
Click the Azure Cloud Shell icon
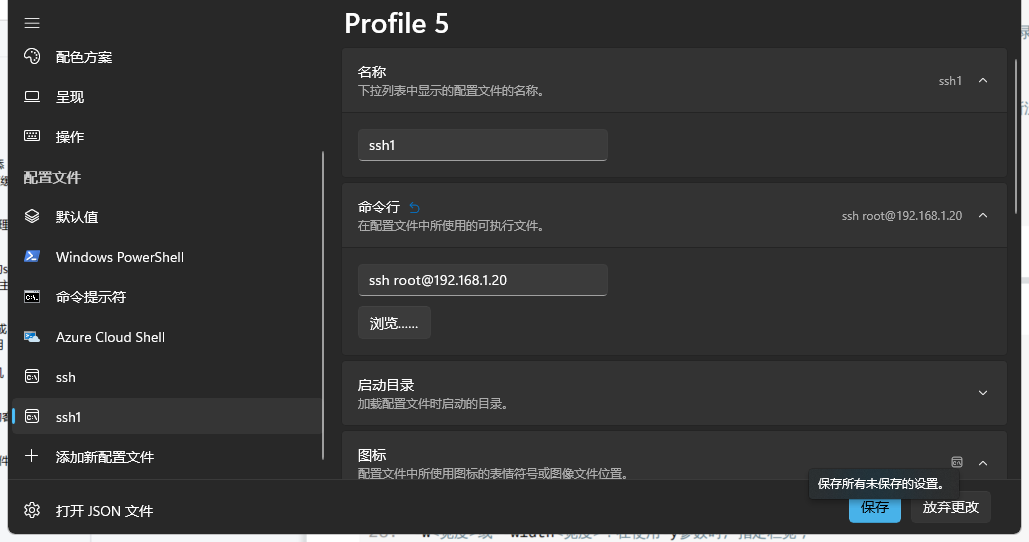32,337
